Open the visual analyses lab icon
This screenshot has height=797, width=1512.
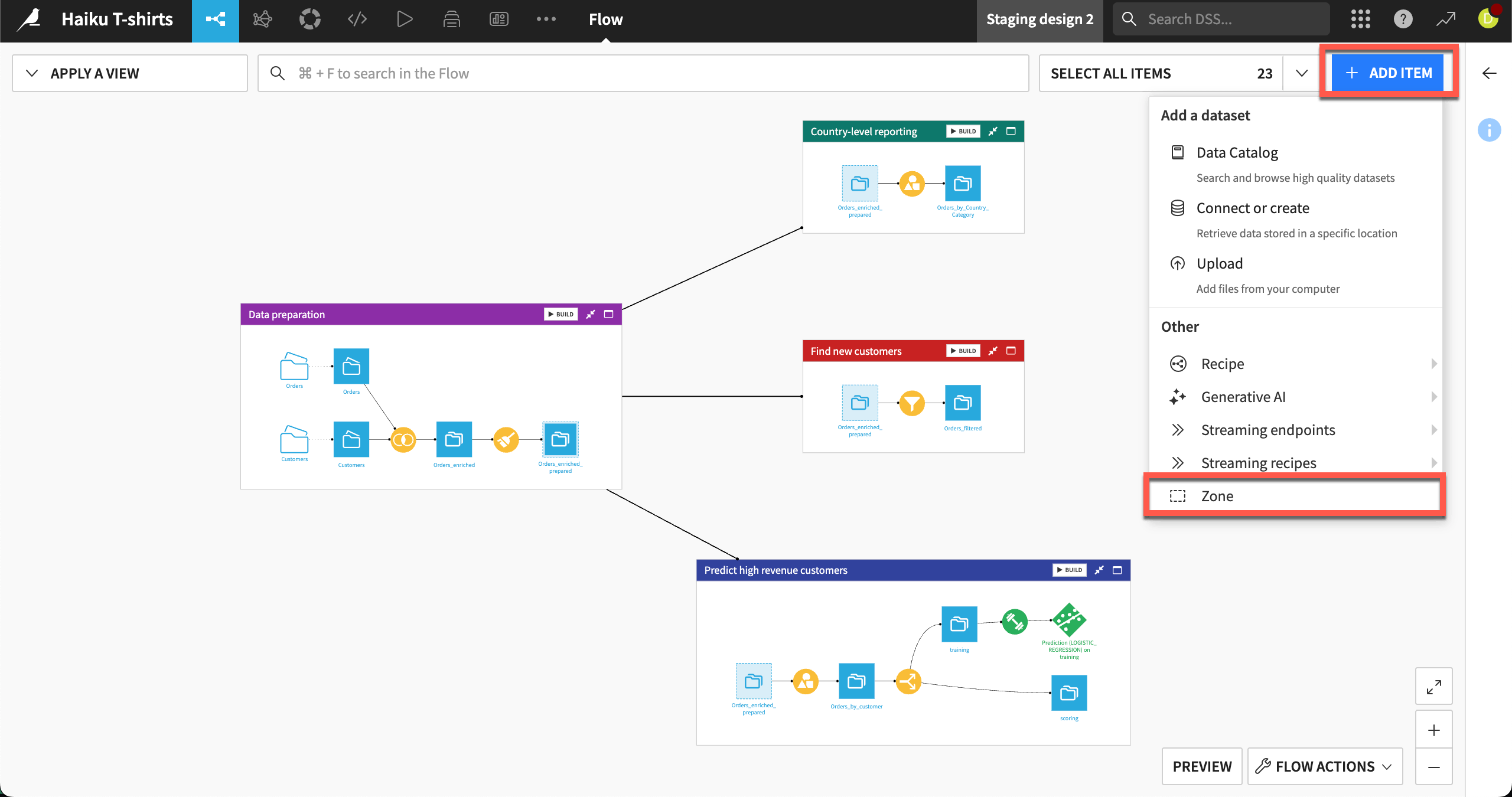coord(262,19)
